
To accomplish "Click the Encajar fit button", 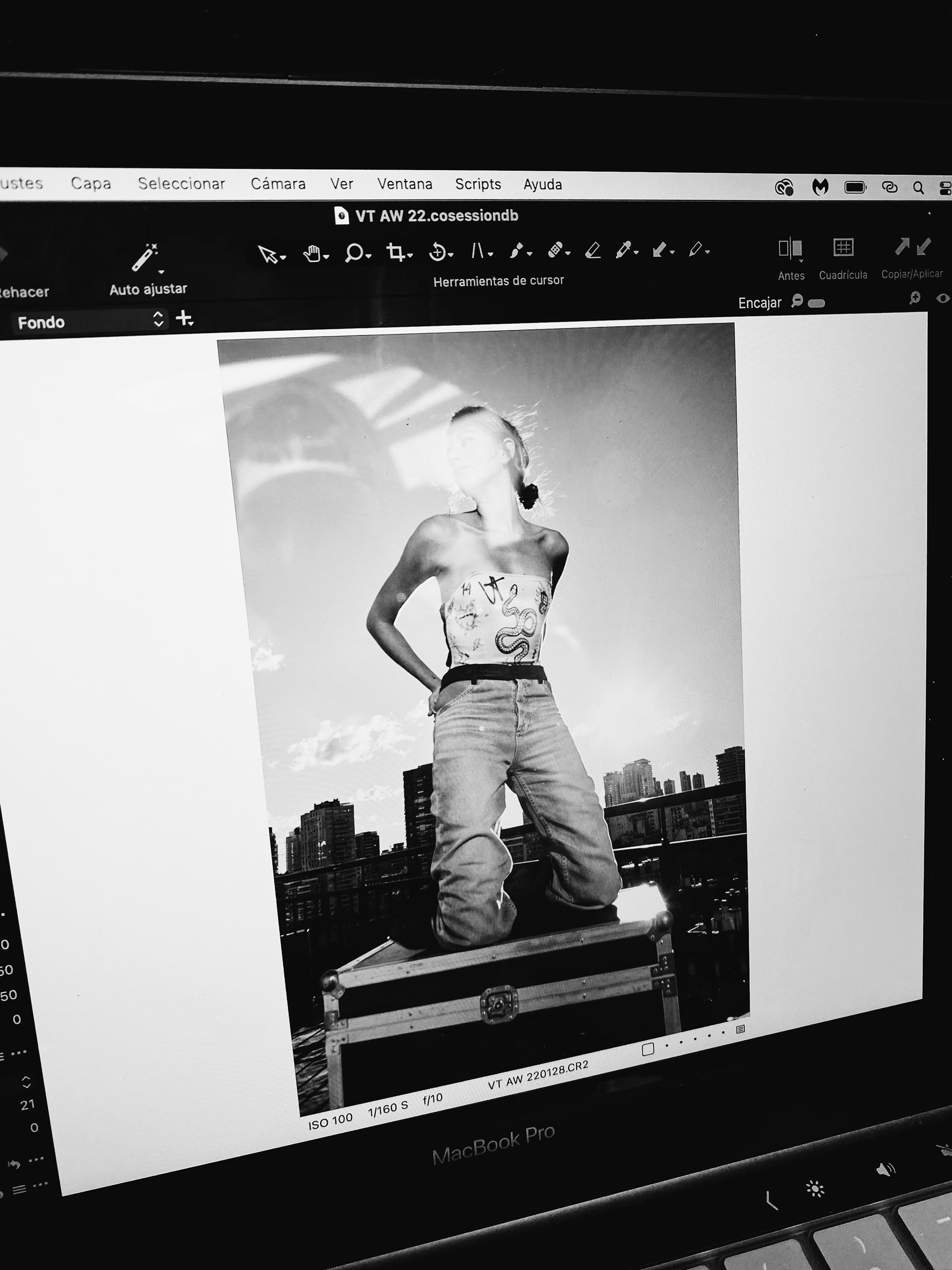I will [x=759, y=303].
